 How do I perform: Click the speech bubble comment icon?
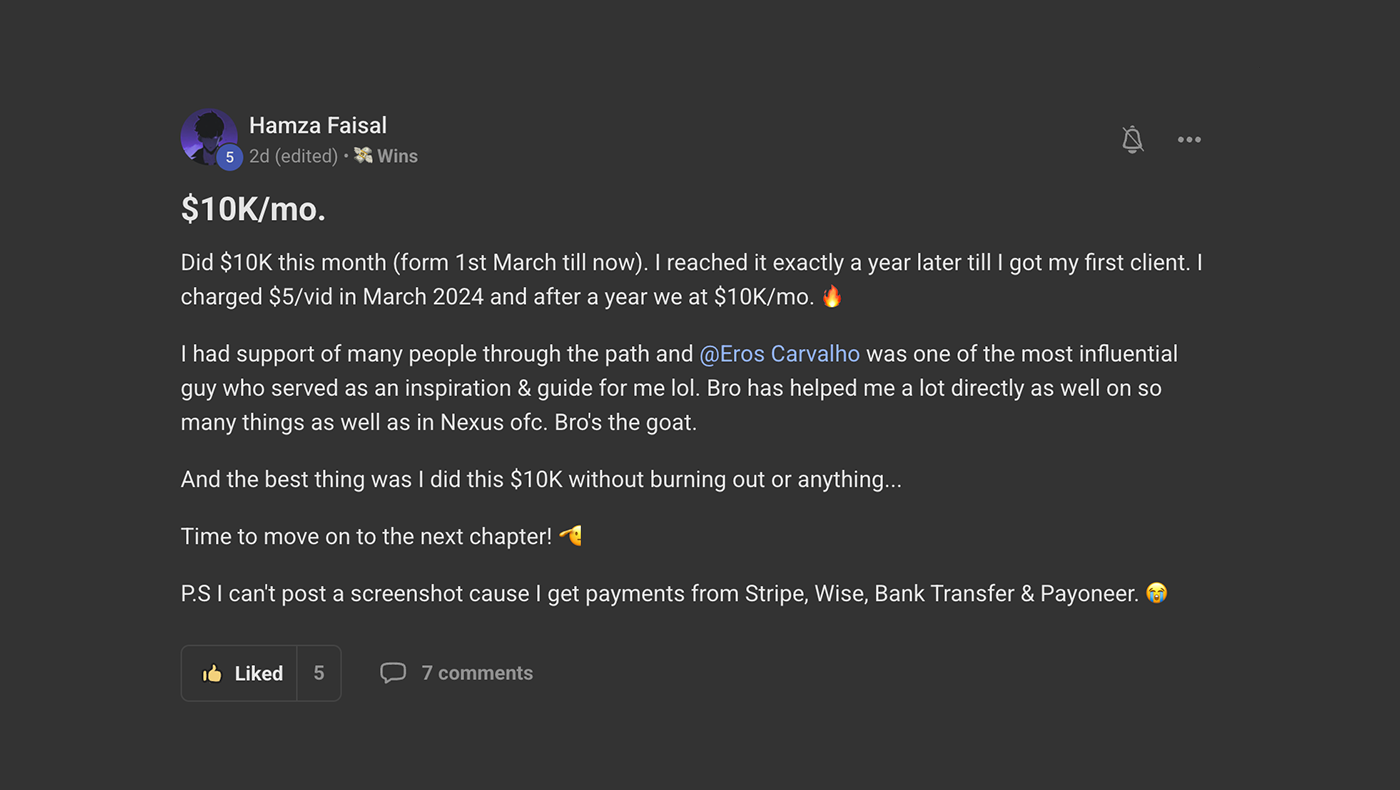pyautogui.click(x=393, y=673)
